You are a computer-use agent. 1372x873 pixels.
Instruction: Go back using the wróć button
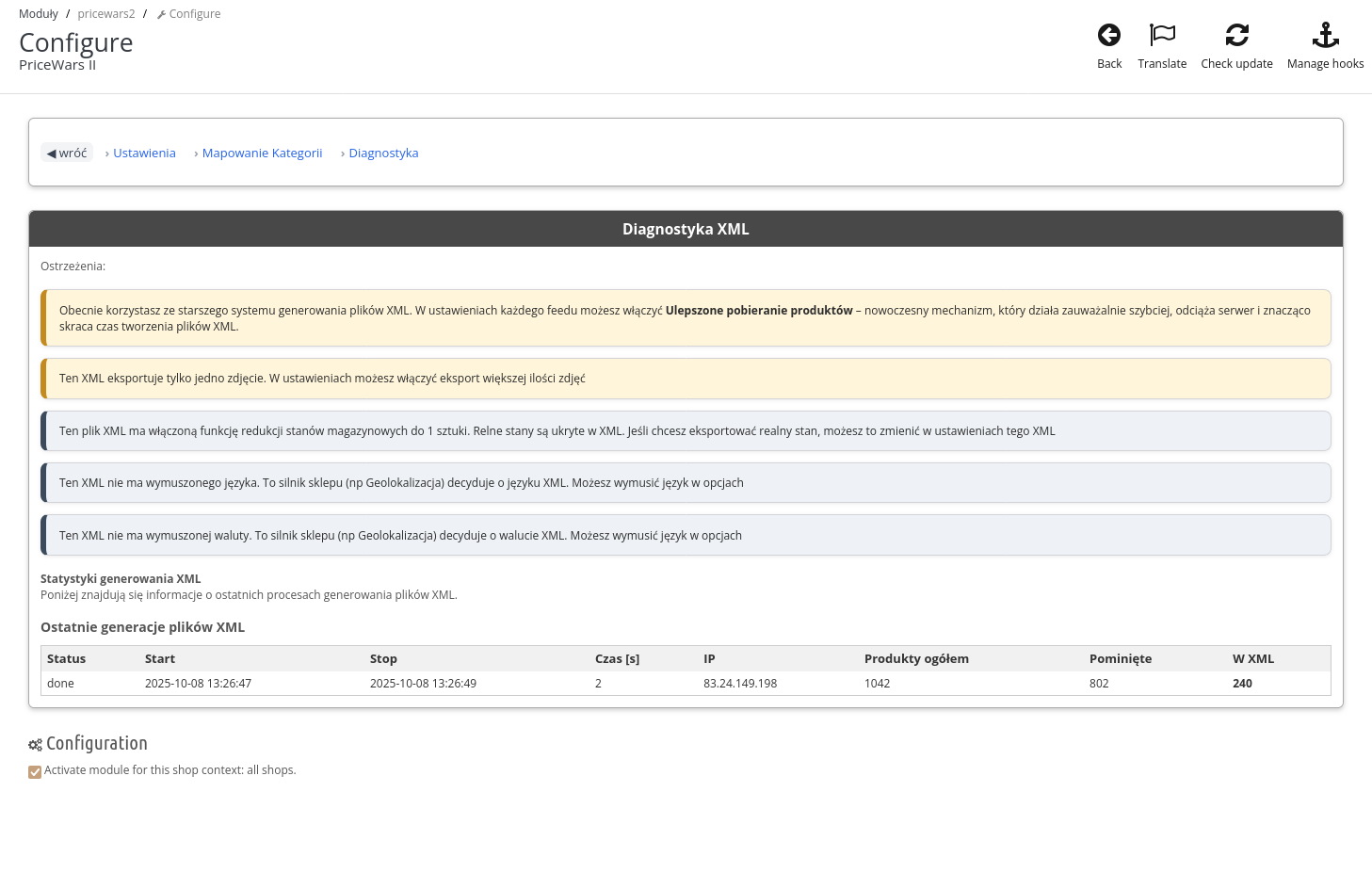pos(67,153)
